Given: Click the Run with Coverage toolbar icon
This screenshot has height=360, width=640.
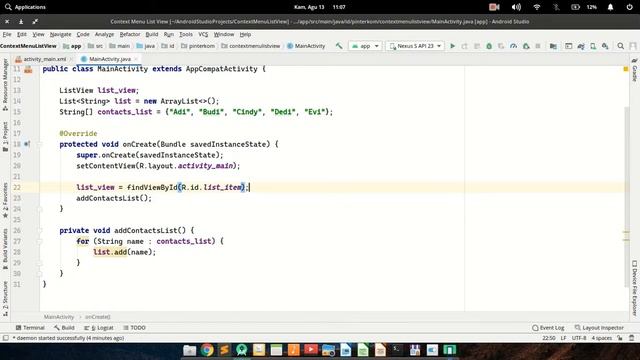Looking at the screenshot, I should coord(501,46).
